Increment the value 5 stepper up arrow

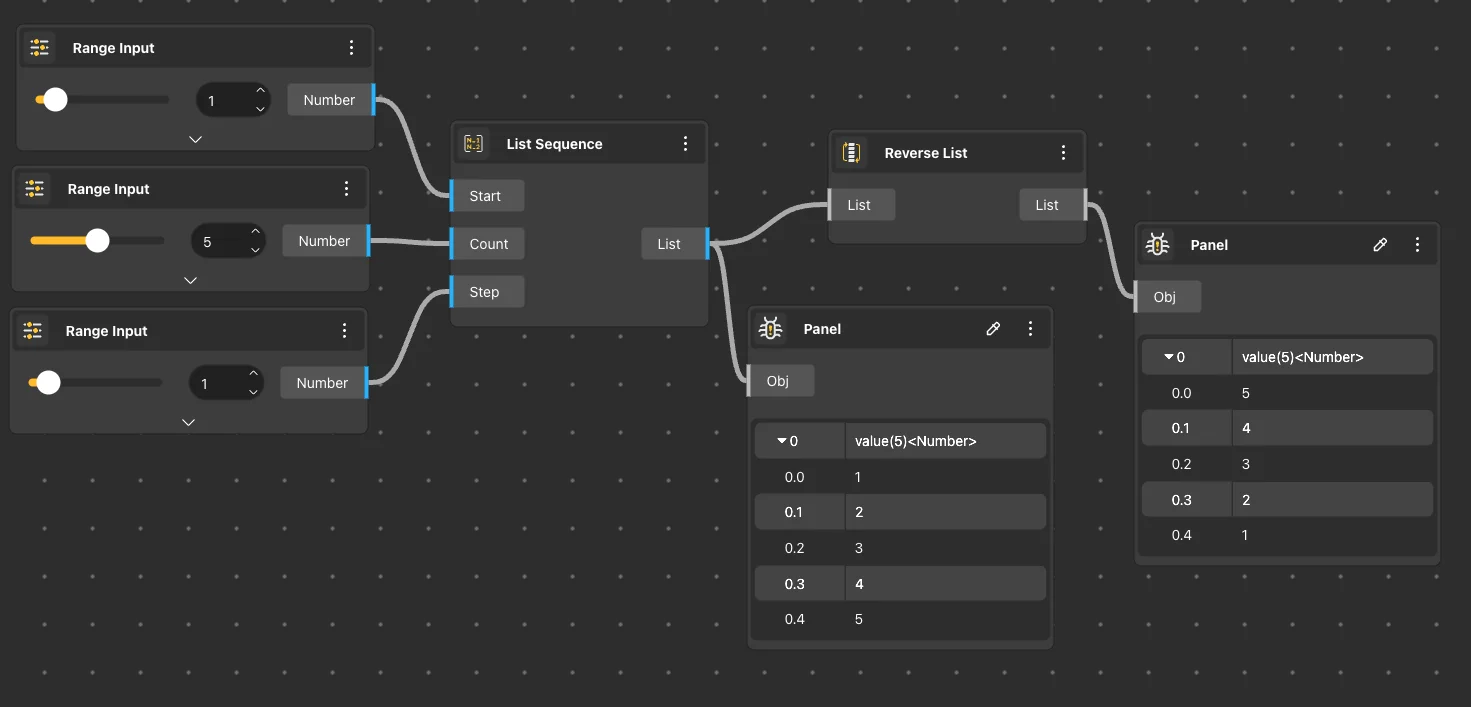[x=255, y=232]
